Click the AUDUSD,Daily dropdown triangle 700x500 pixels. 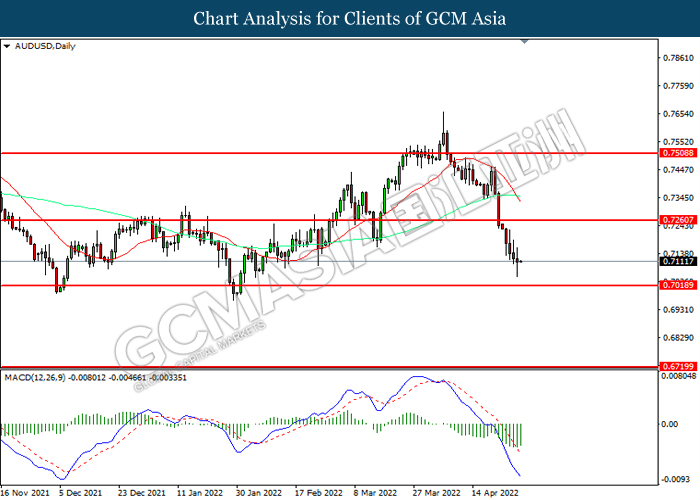(6, 46)
